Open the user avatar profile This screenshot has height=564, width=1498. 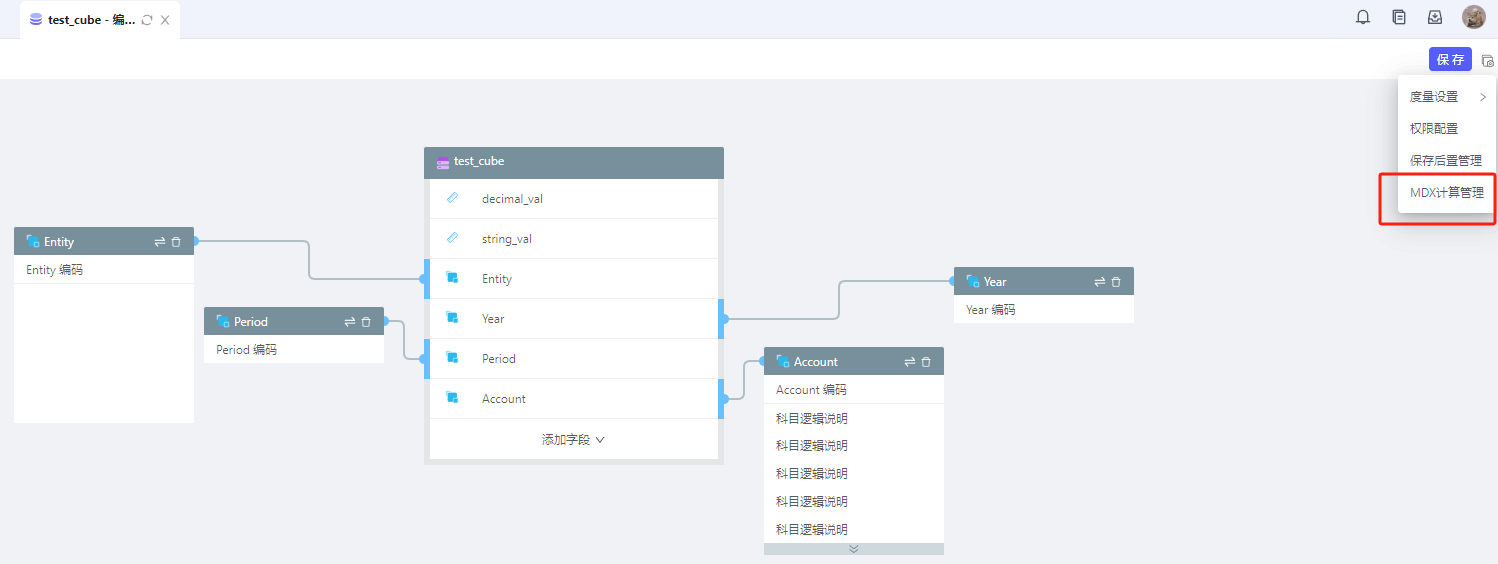1473,17
